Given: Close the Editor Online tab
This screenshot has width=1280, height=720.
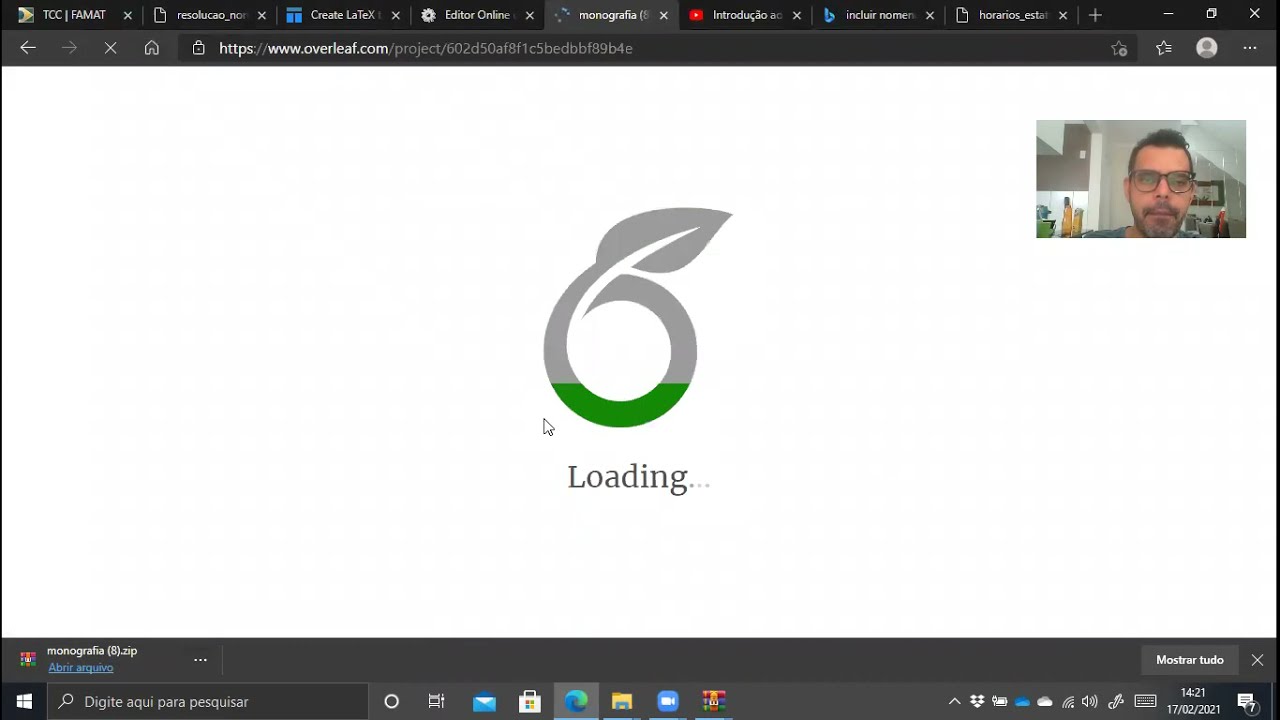Looking at the screenshot, I should 529,15.
